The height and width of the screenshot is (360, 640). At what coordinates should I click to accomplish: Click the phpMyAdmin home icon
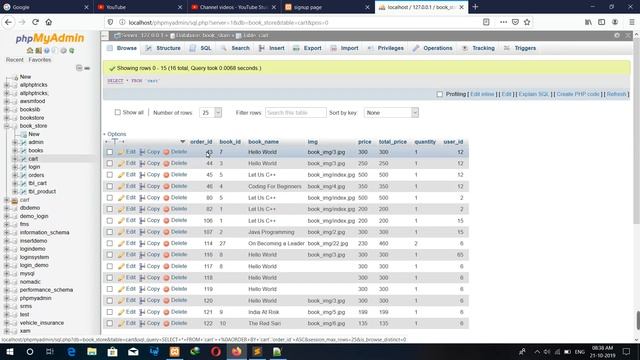[x=29, y=51]
